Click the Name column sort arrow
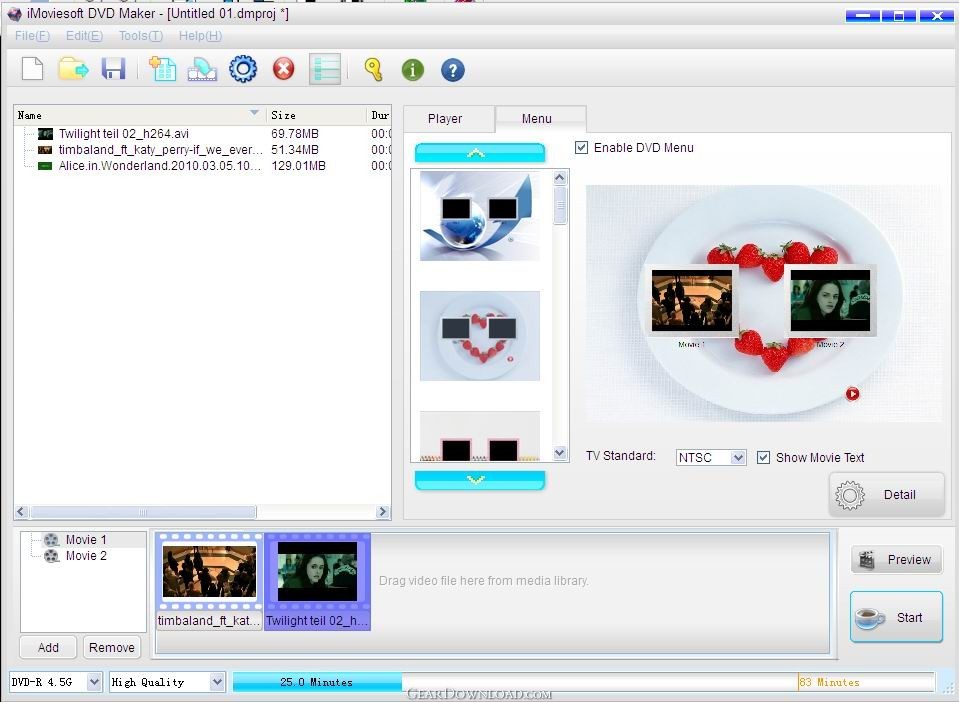This screenshot has width=959, height=702. (x=254, y=113)
